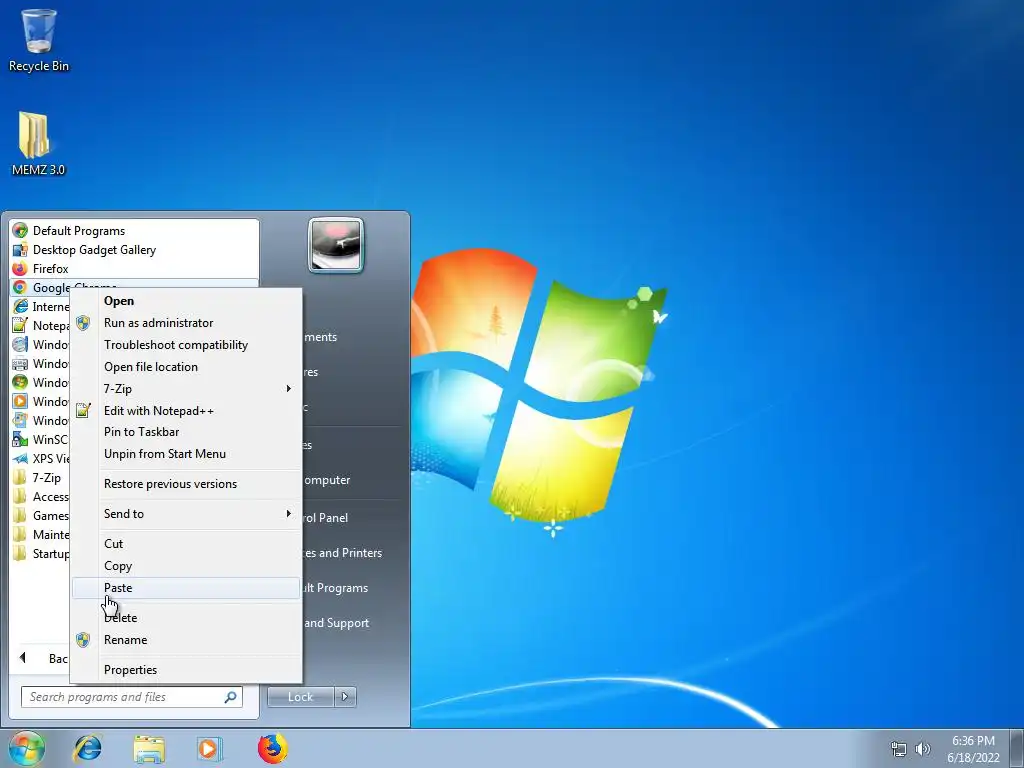Select Rename in the context menu
This screenshot has height=768, width=1024.
click(185, 640)
